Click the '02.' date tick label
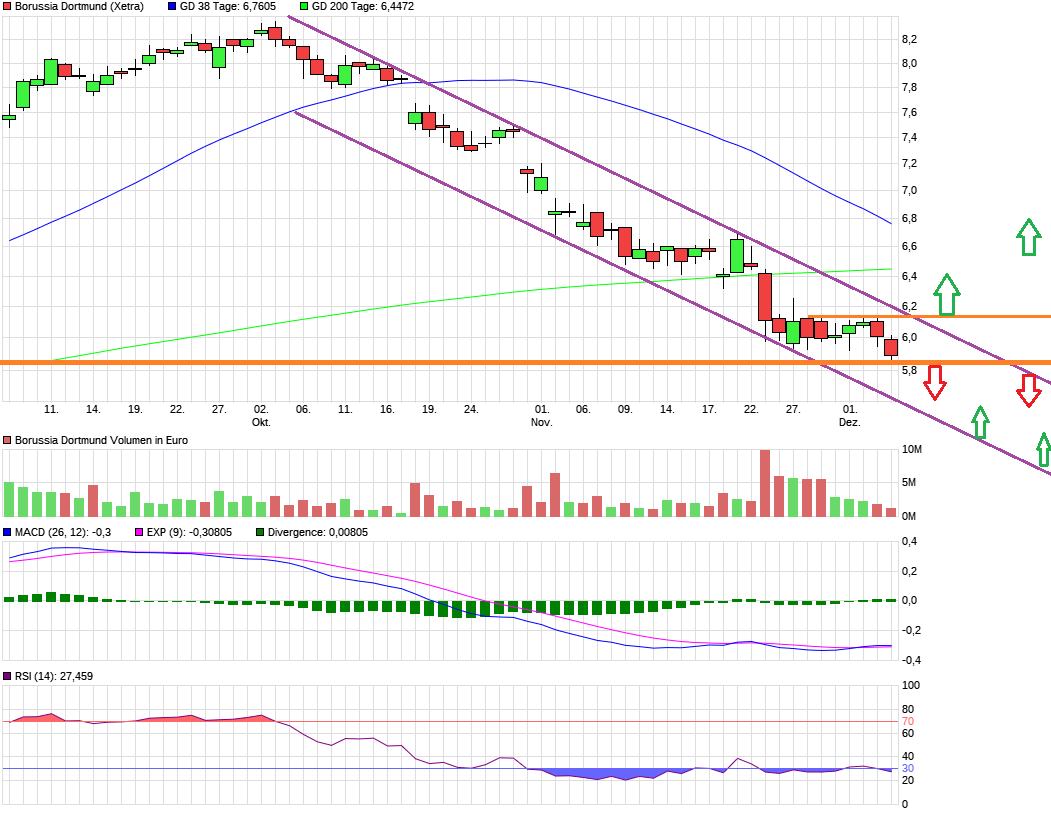 tap(261, 409)
